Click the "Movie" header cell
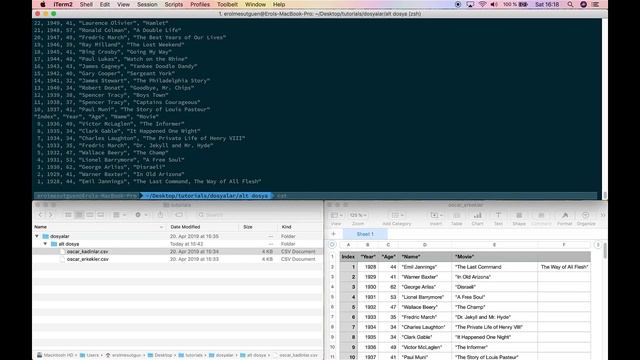Viewport: 640px width, 360px height. coord(494,257)
